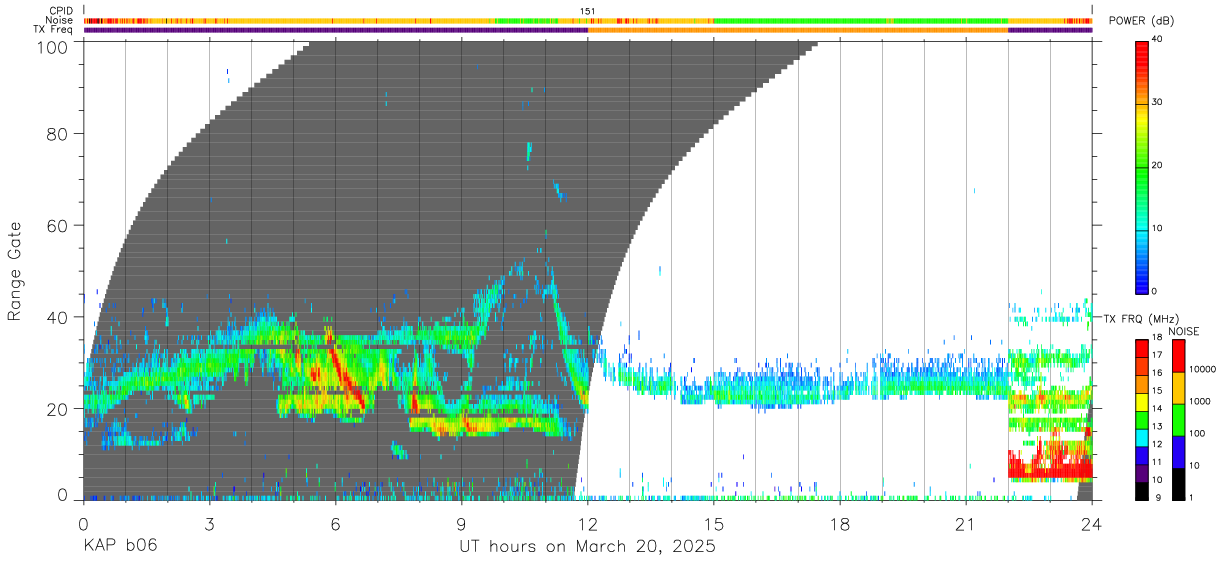Pick the 9 MHz tick label
The width and height of the screenshot is (1228, 567).
[x=1156, y=497]
